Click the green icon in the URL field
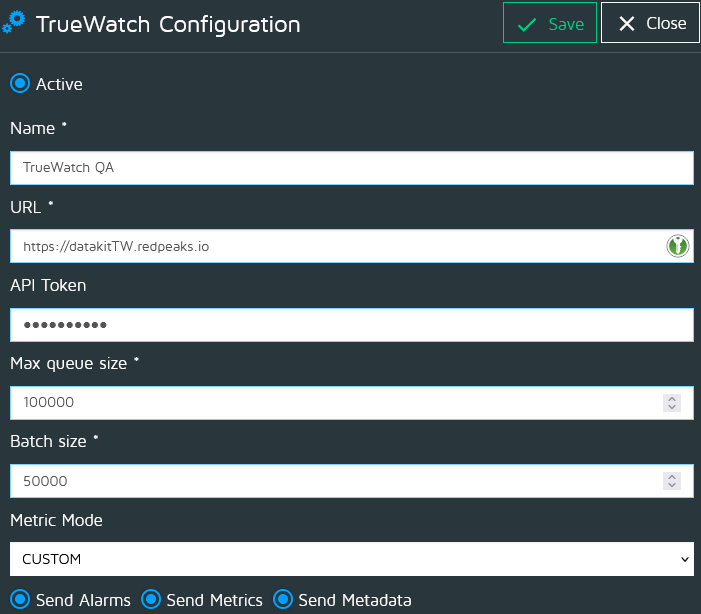 678,246
